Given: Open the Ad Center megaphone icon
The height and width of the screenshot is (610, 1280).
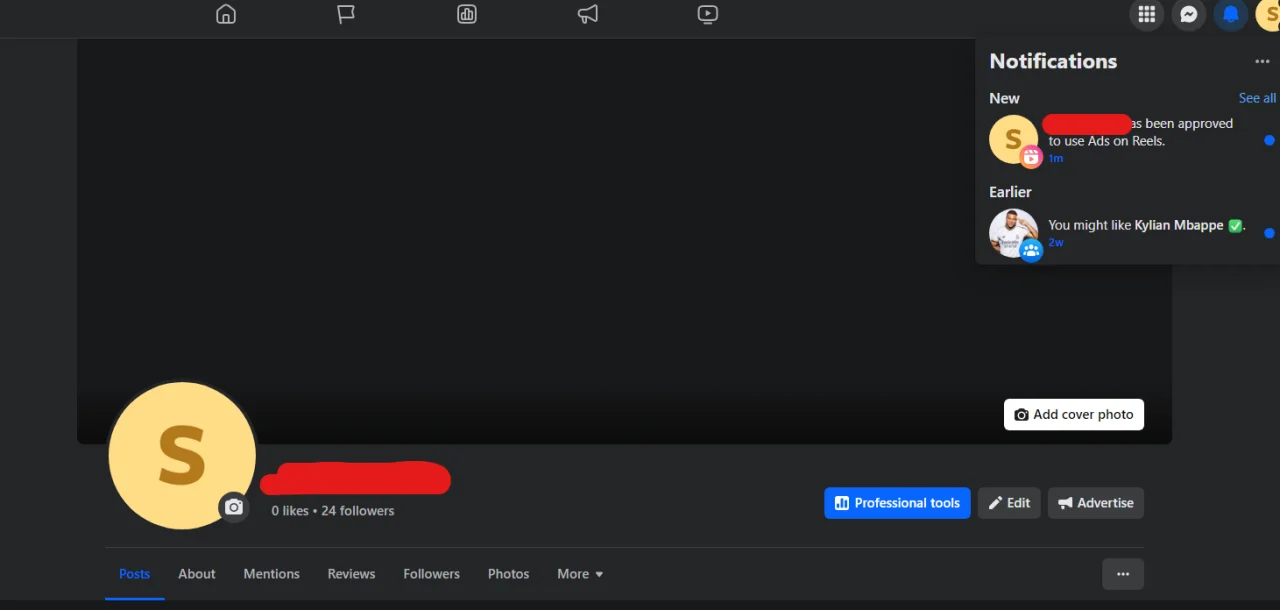Looking at the screenshot, I should (x=588, y=14).
